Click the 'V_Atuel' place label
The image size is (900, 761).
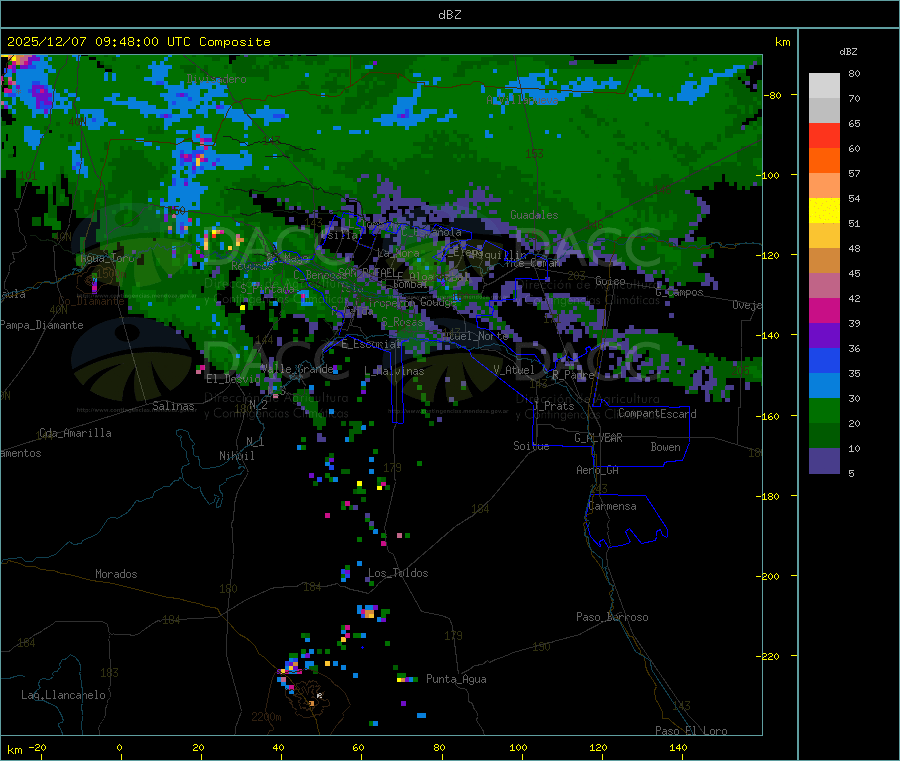(x=514, y=370)
